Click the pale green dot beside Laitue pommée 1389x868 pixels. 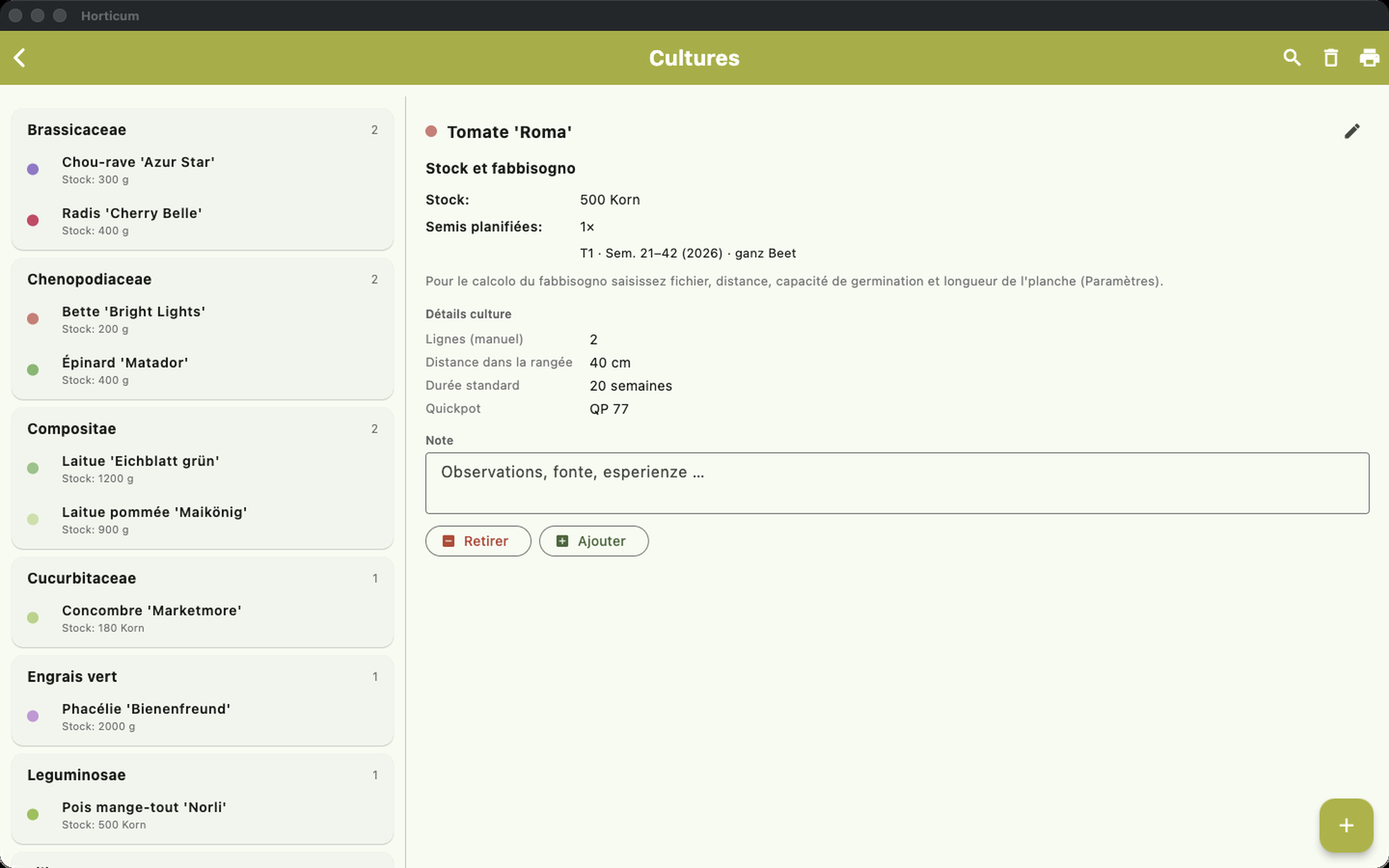pyautogui.click(x=33, y=519)
